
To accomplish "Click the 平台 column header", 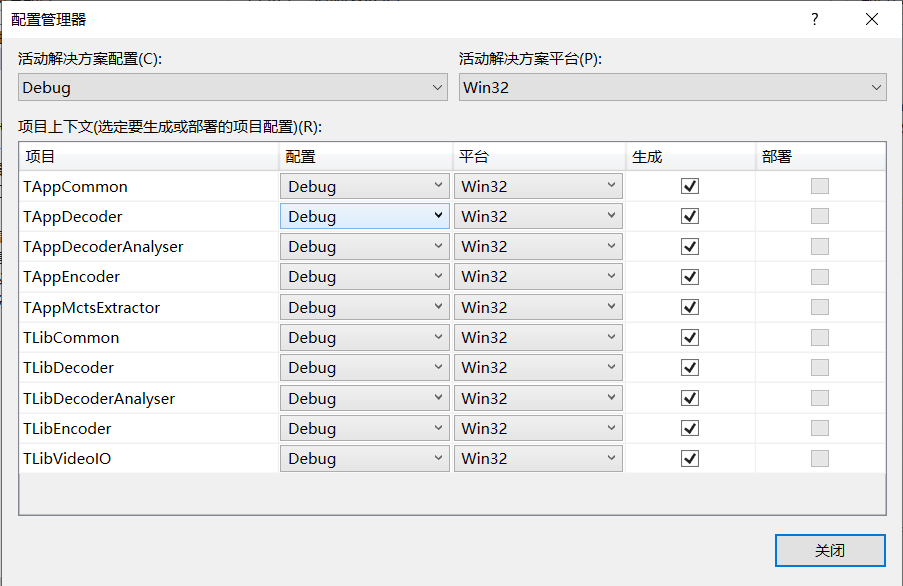I will [540, 157].
